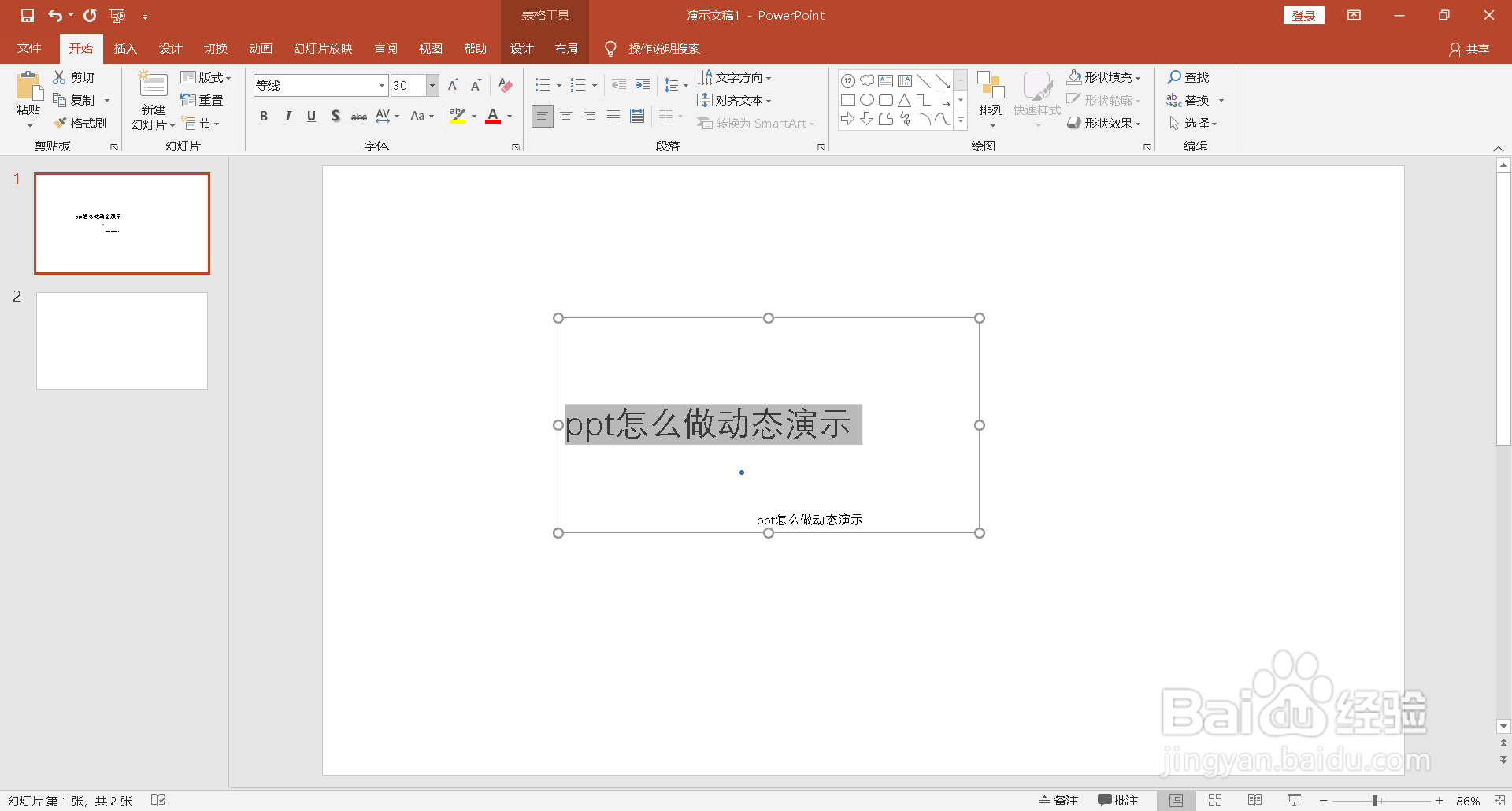This screenshot has height=811, width=1512.
Task: Switch to the 插入 ribbon tab
Action: click(x=124, y=48)
